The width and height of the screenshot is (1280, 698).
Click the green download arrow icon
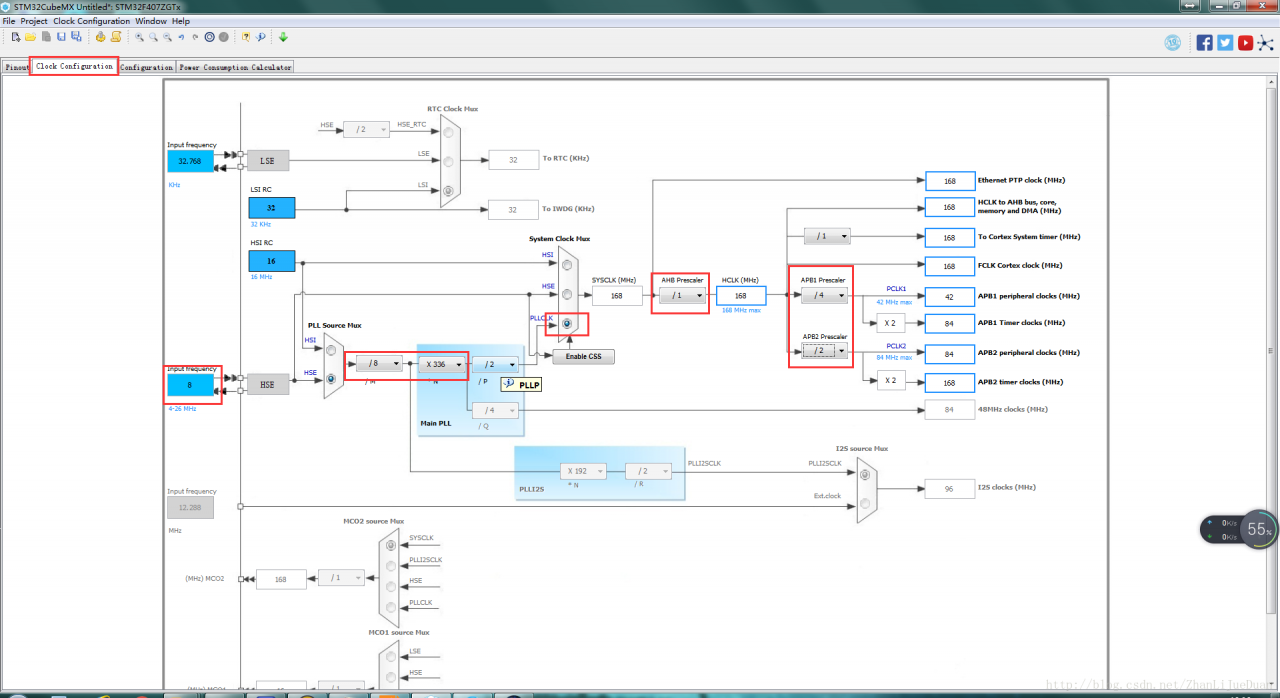[x=283, y=37]
